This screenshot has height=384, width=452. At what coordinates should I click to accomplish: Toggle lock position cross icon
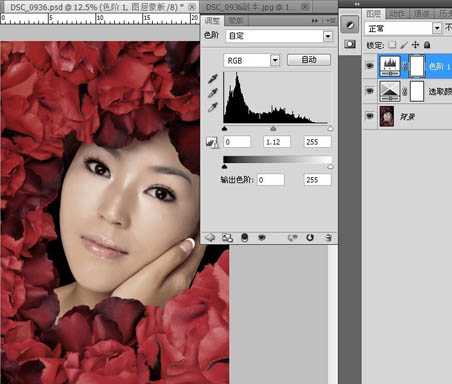[x=415, y=45]
